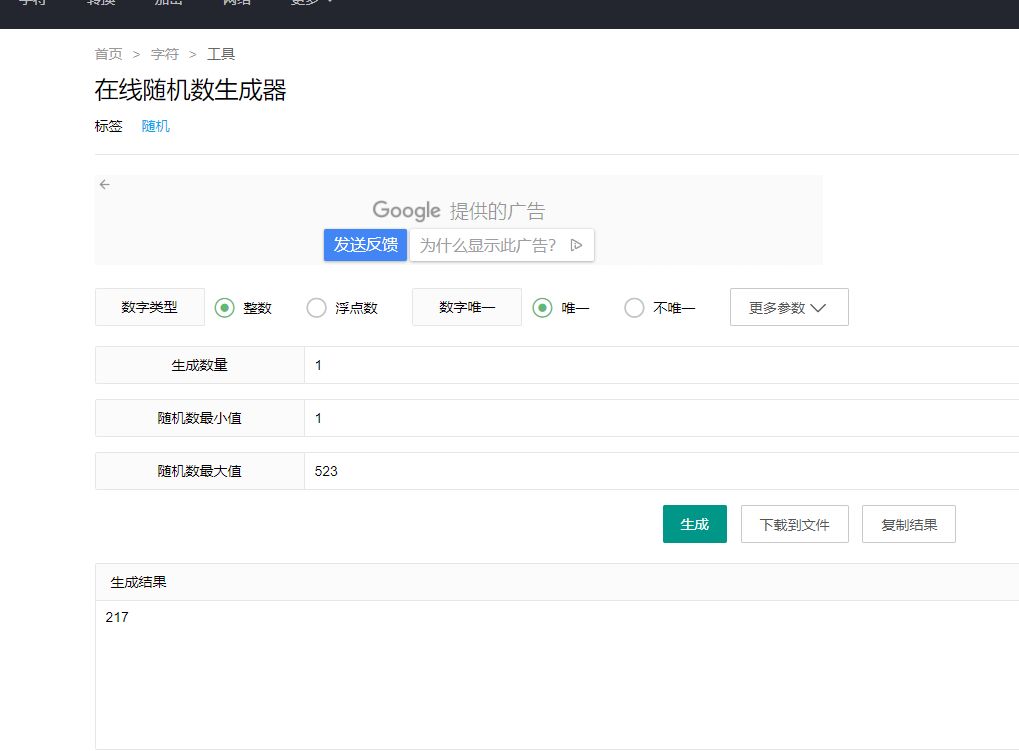Click the 发送反馈 ad feedback button

point(365,245)
